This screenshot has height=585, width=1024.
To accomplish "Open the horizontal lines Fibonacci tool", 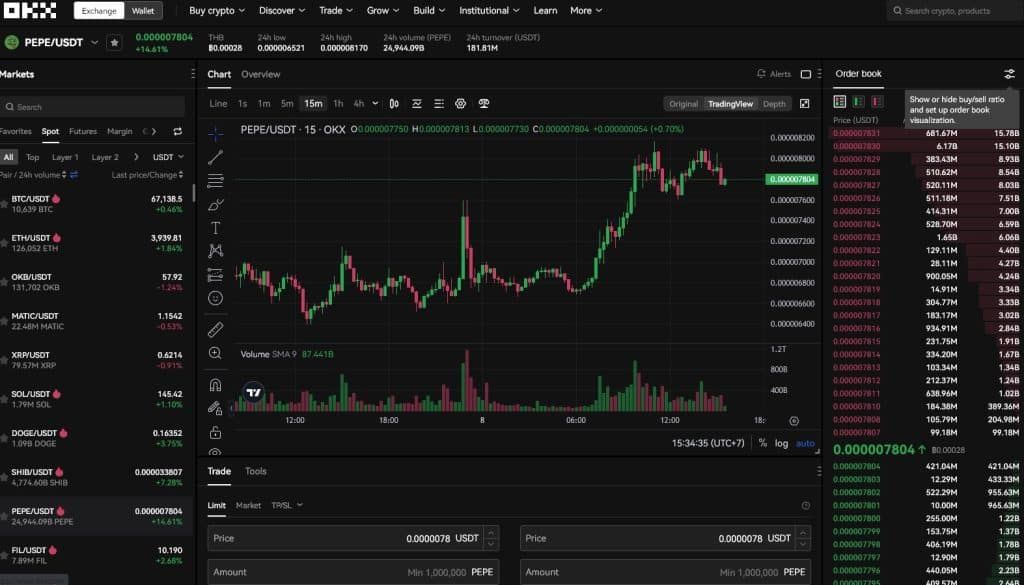I will click(x=216, y=181).
